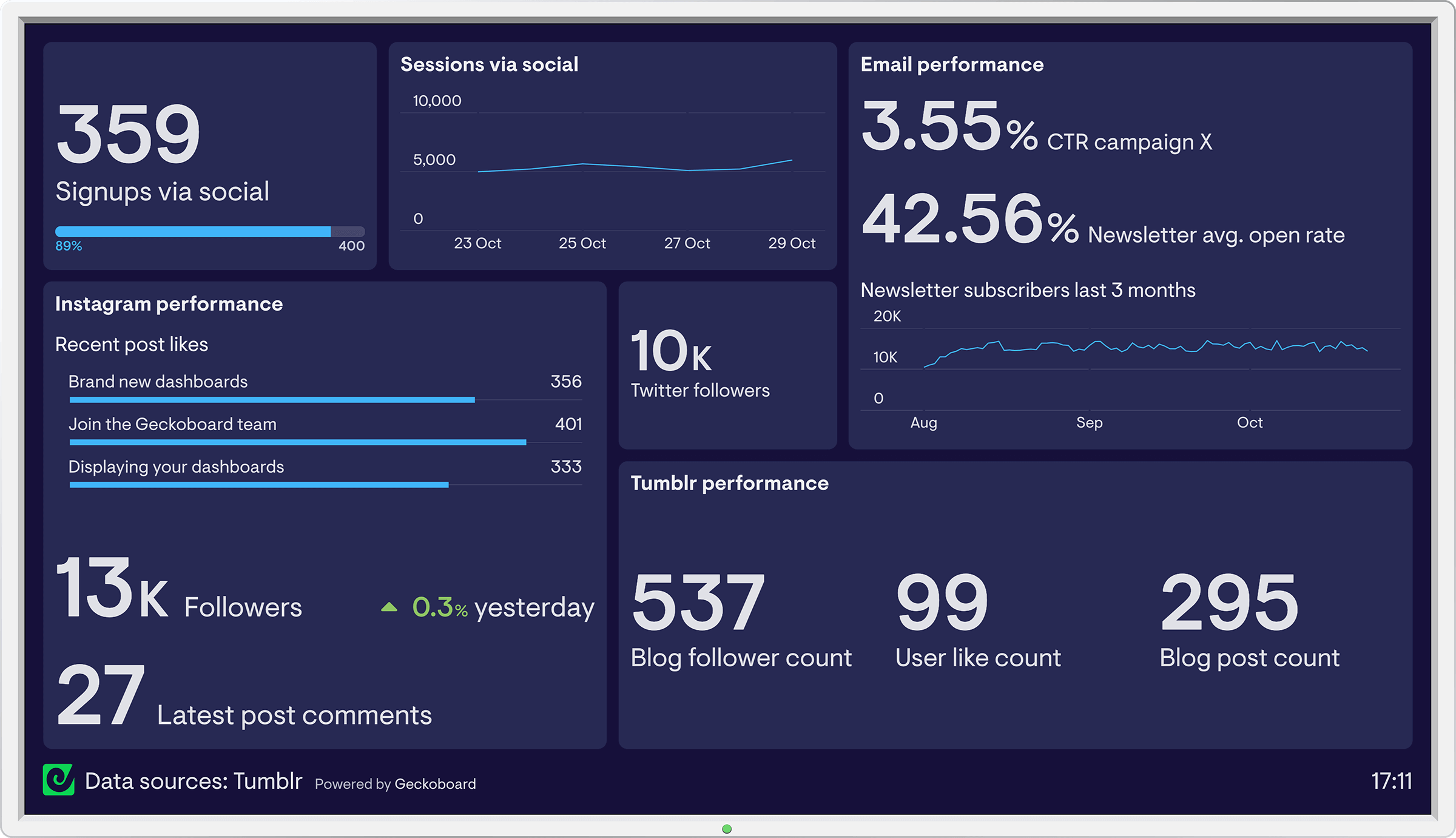
Task: Select the Brand new dashboards bar
Action: coord(272,400)
